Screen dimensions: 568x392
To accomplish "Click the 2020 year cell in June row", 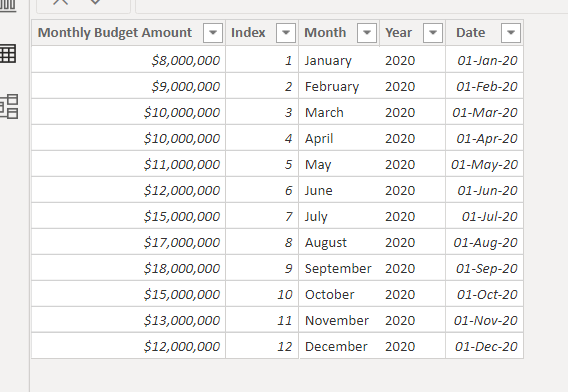I will point(412,190).
